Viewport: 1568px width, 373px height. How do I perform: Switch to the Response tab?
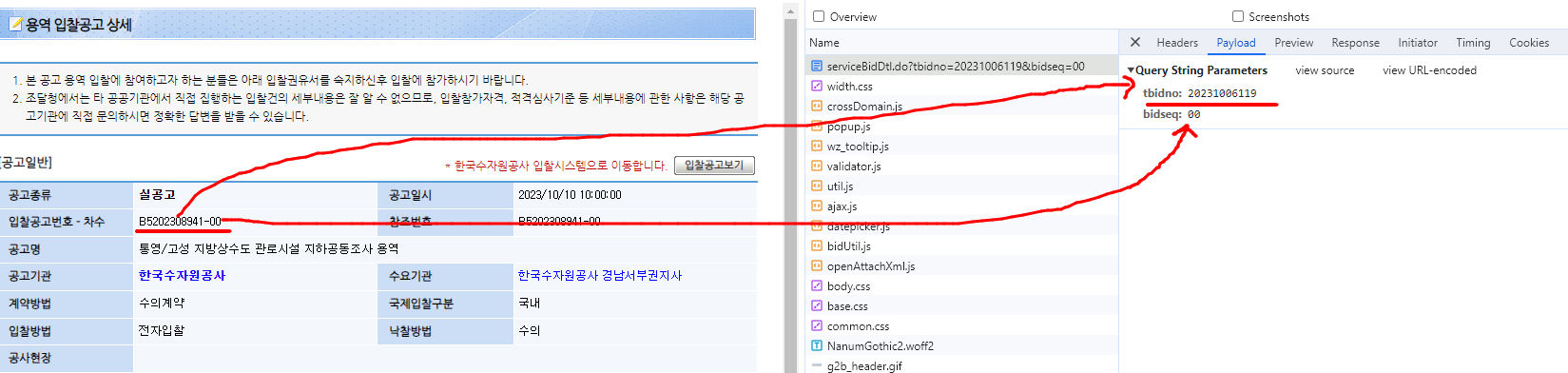(1356, 43)
